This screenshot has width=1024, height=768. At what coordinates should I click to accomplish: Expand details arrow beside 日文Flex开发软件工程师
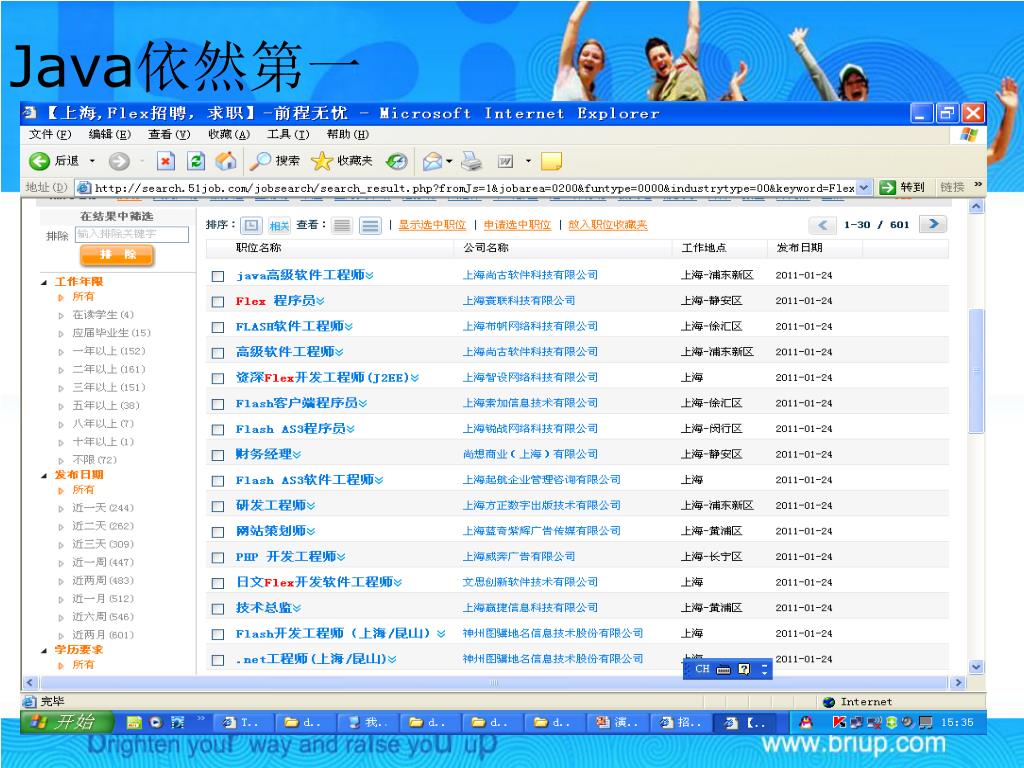(x=398, y=583)
